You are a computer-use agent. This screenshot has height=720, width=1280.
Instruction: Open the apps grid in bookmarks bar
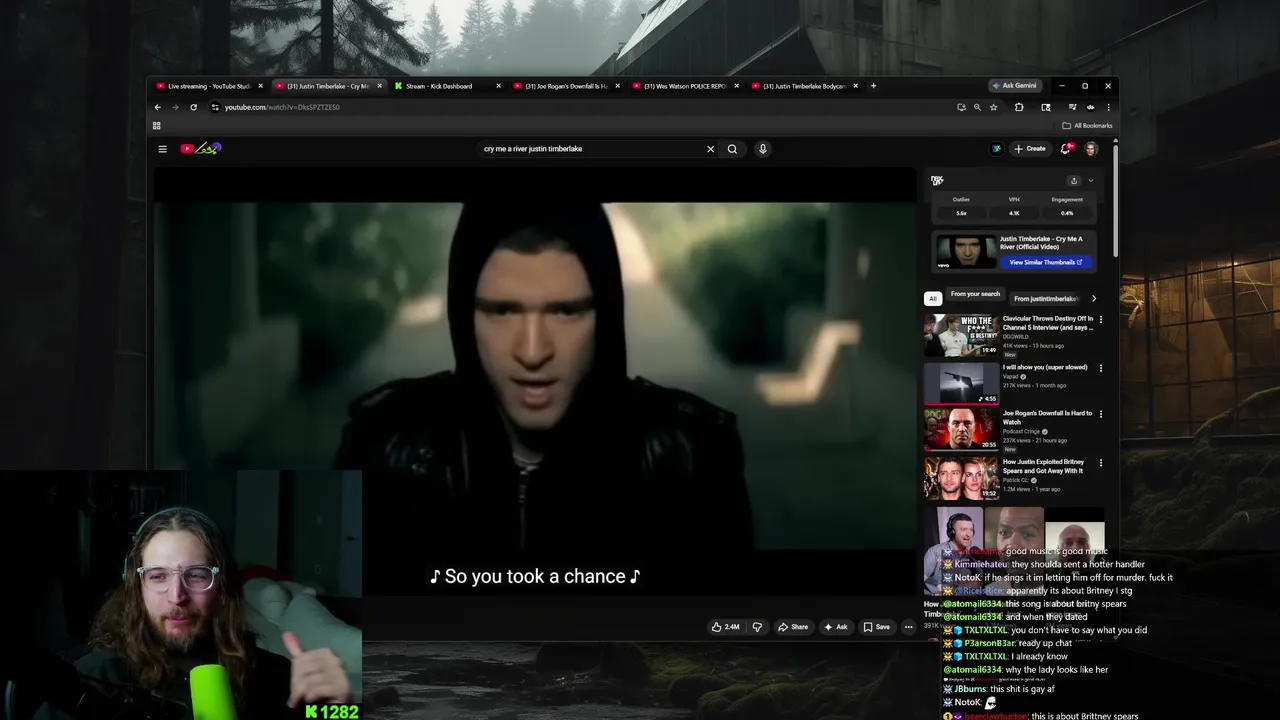[156, 126]
